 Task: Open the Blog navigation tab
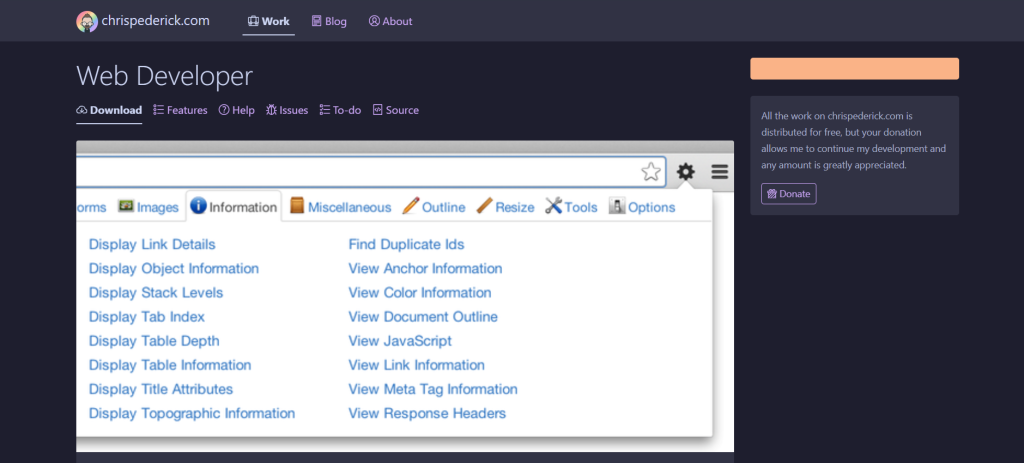coord(329,22)
